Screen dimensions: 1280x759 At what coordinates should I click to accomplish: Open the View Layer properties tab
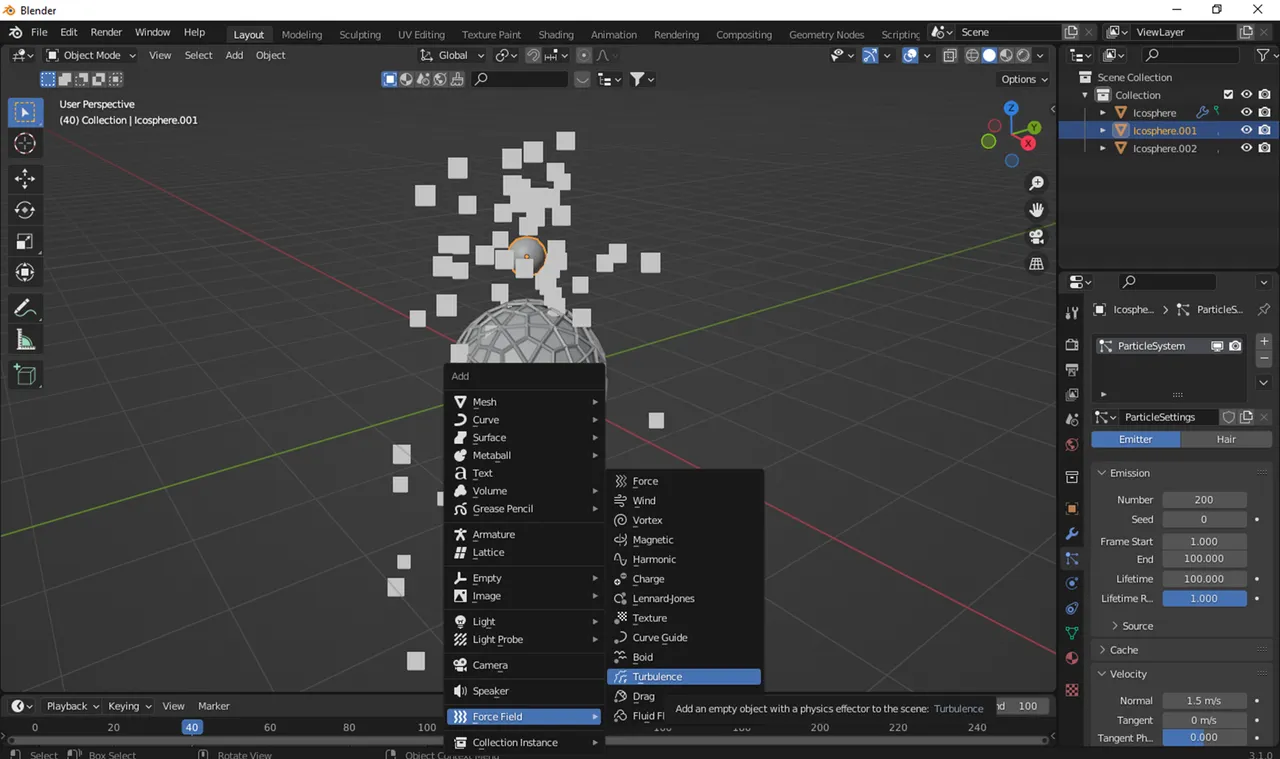click(x=1072, y=395)
